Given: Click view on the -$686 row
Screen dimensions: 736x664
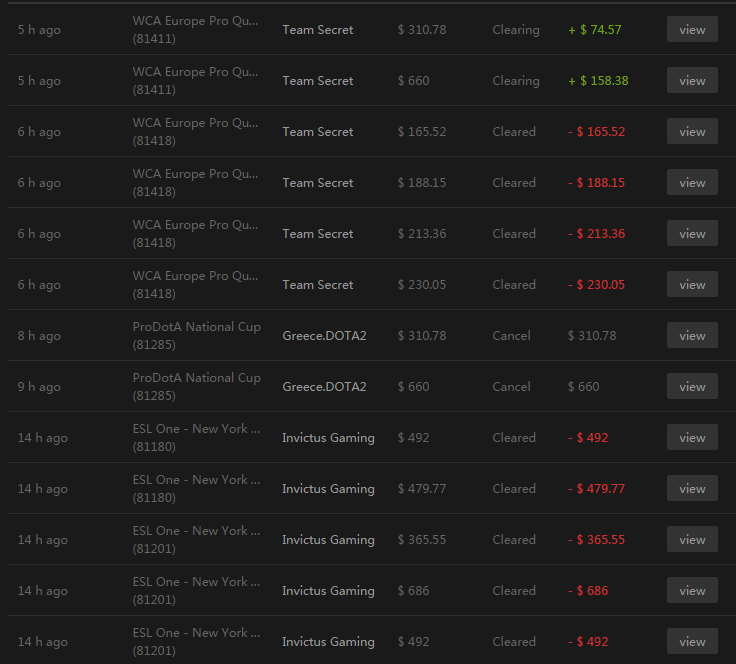Looking at the screenshot, I should [692, 590].
